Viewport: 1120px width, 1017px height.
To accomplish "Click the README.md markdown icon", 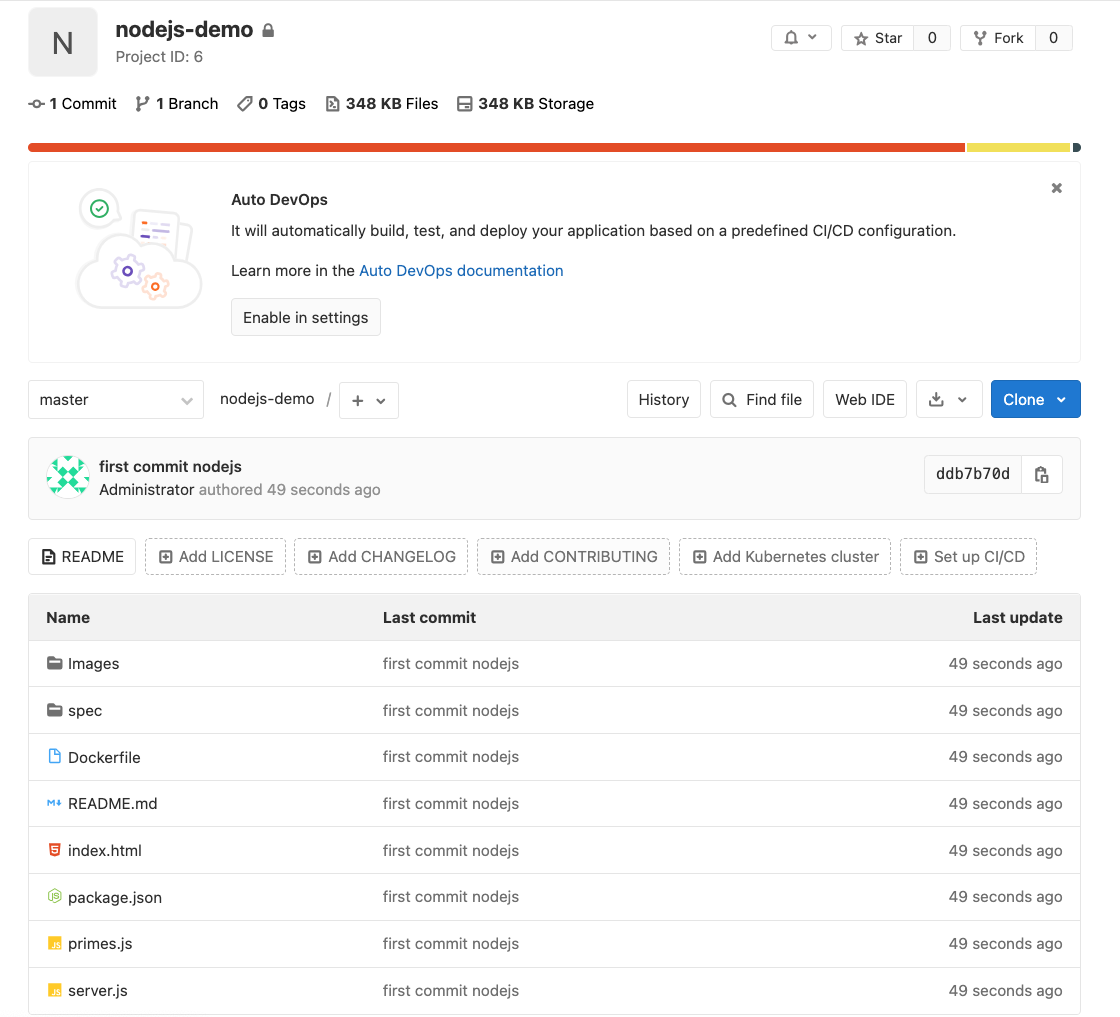I will coord(54,803).
